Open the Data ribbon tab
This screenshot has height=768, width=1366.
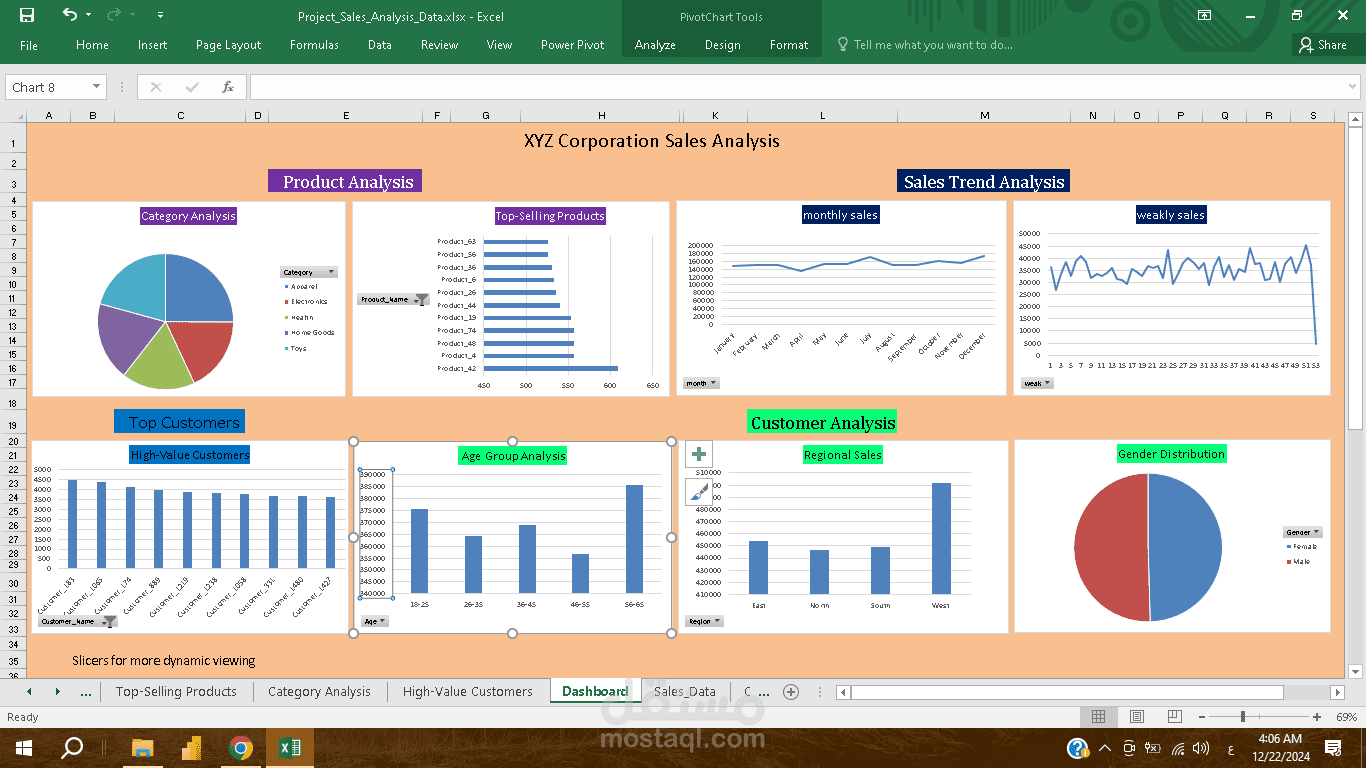coord(380,45)
